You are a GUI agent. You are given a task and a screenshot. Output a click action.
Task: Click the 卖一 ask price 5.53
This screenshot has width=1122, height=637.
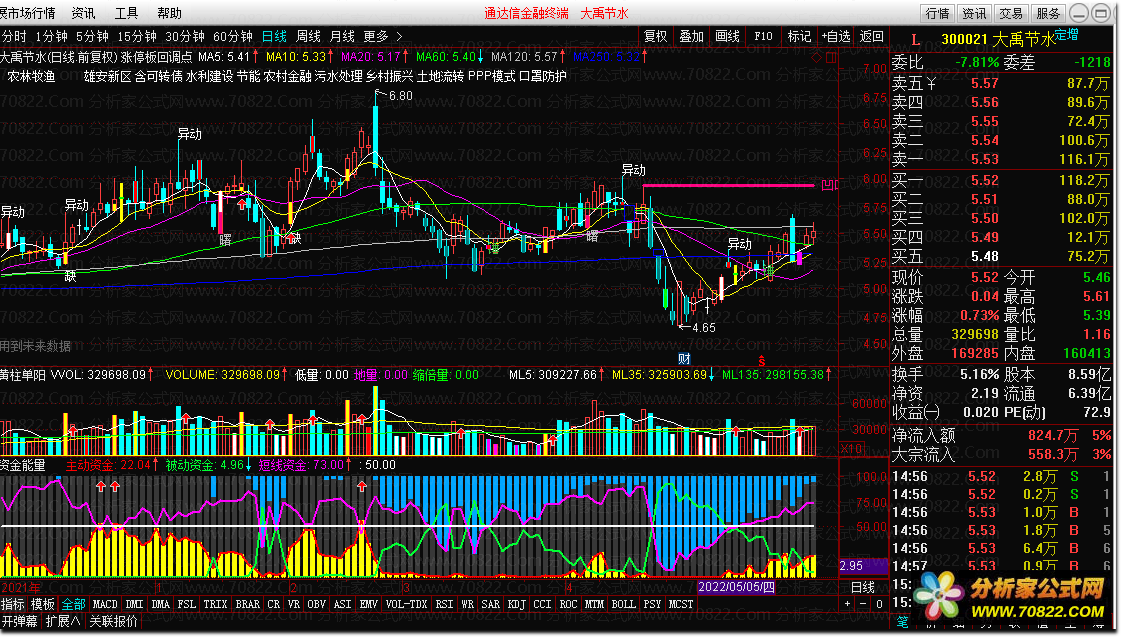coord(985,159)
